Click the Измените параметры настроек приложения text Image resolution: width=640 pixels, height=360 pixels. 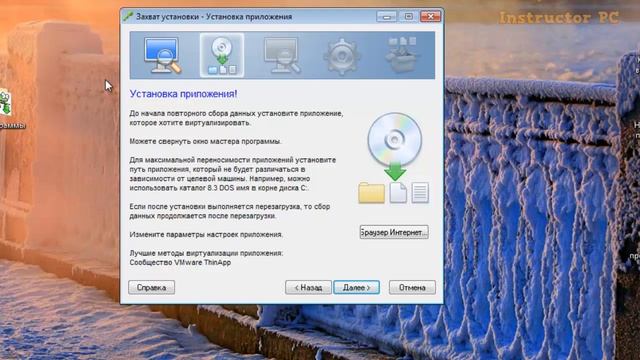(206, 234)
